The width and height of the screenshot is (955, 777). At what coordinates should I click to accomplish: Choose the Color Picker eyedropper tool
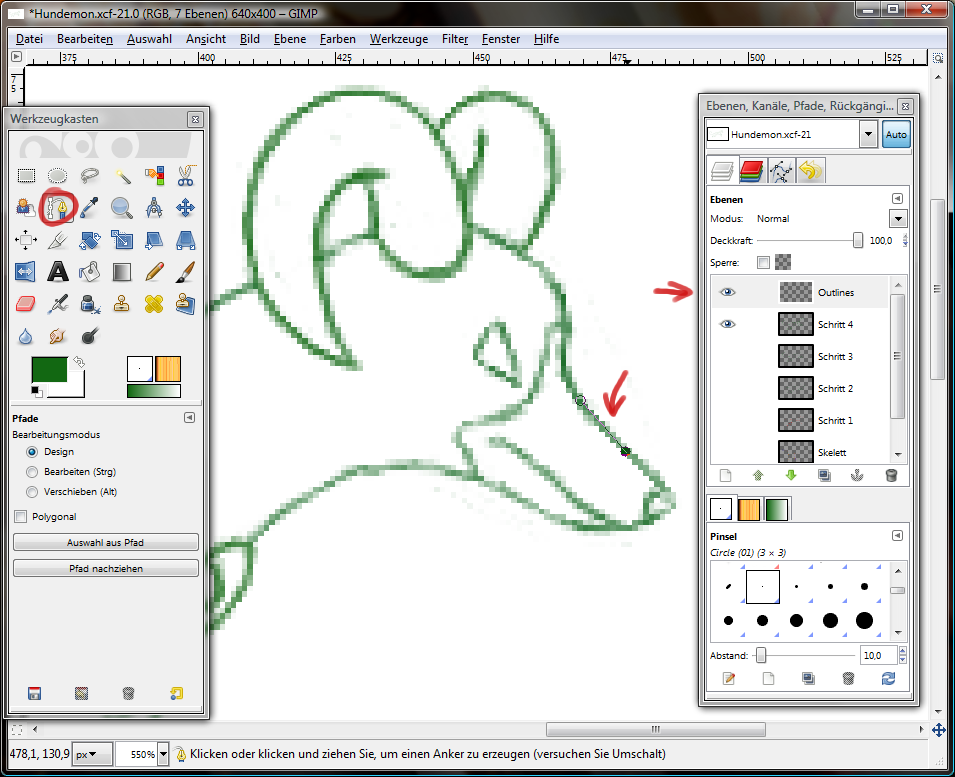90,208
